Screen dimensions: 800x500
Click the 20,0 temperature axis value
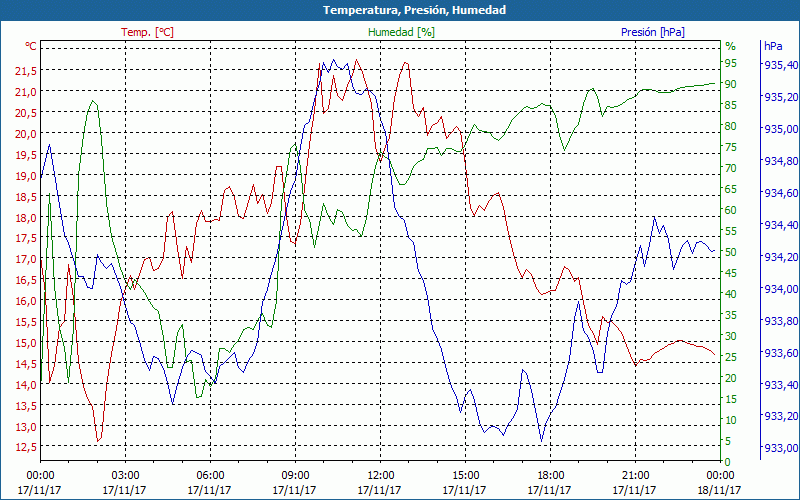[26, 133]
